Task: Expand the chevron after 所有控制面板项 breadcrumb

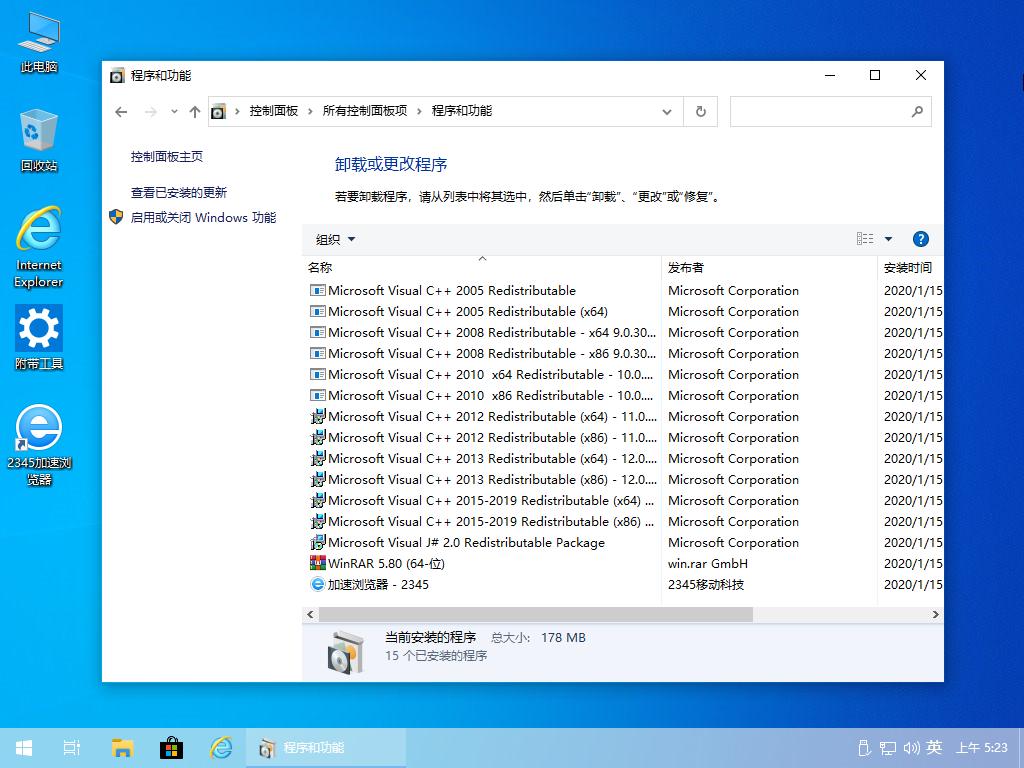Action: (419, 112)
